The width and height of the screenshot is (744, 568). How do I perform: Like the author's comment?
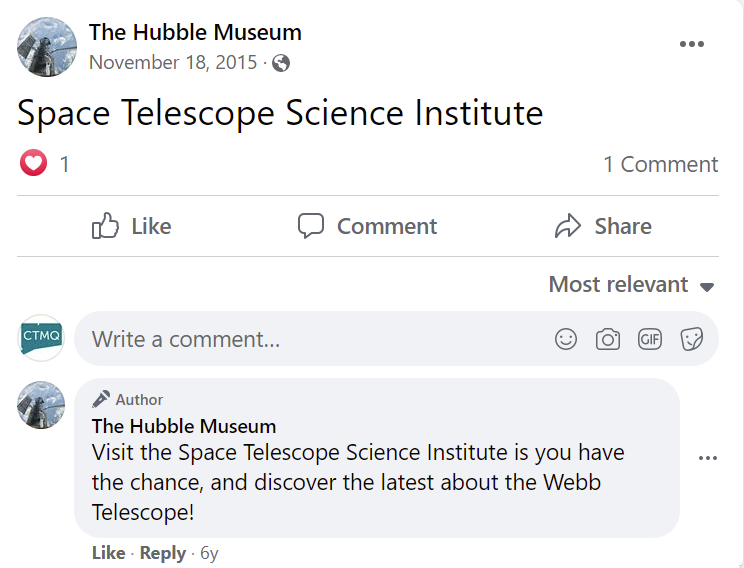pos(108,553)
